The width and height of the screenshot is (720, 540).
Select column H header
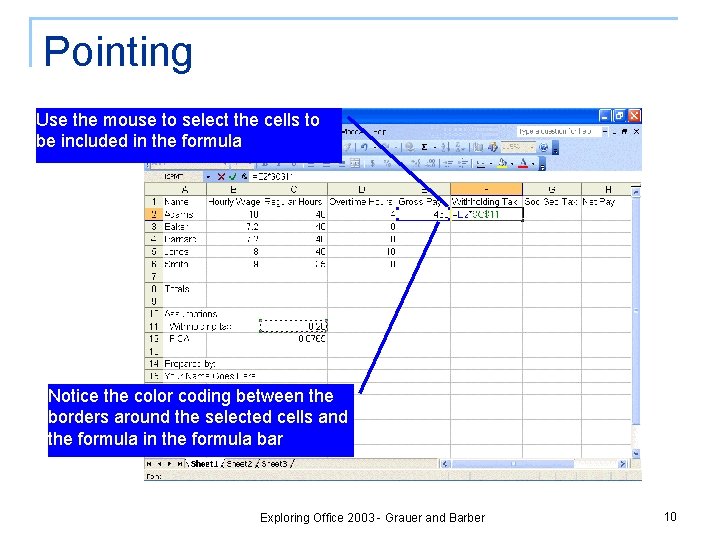point(607,189)
